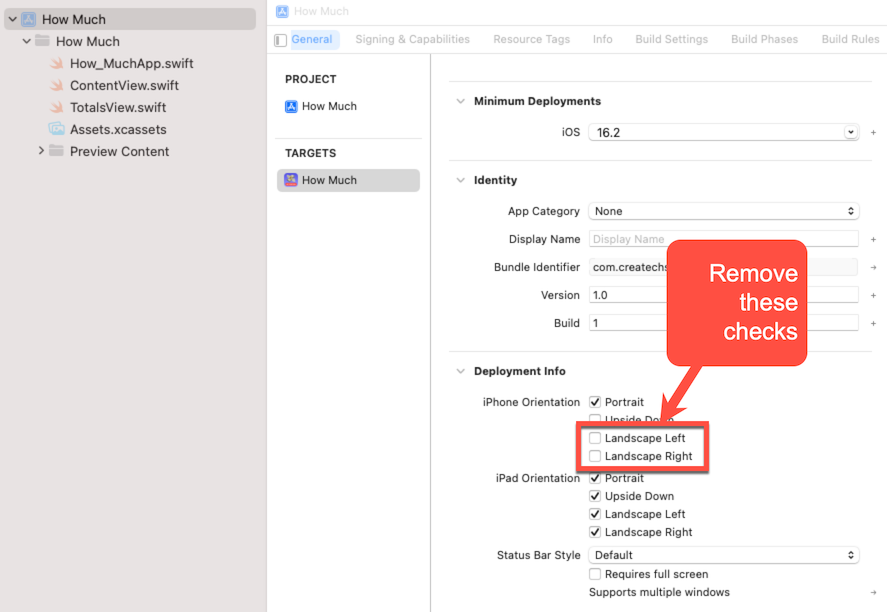The image size is (887, 612).
Task: Select the How Much project icon under PROJECT
Action: click(291, 106)
